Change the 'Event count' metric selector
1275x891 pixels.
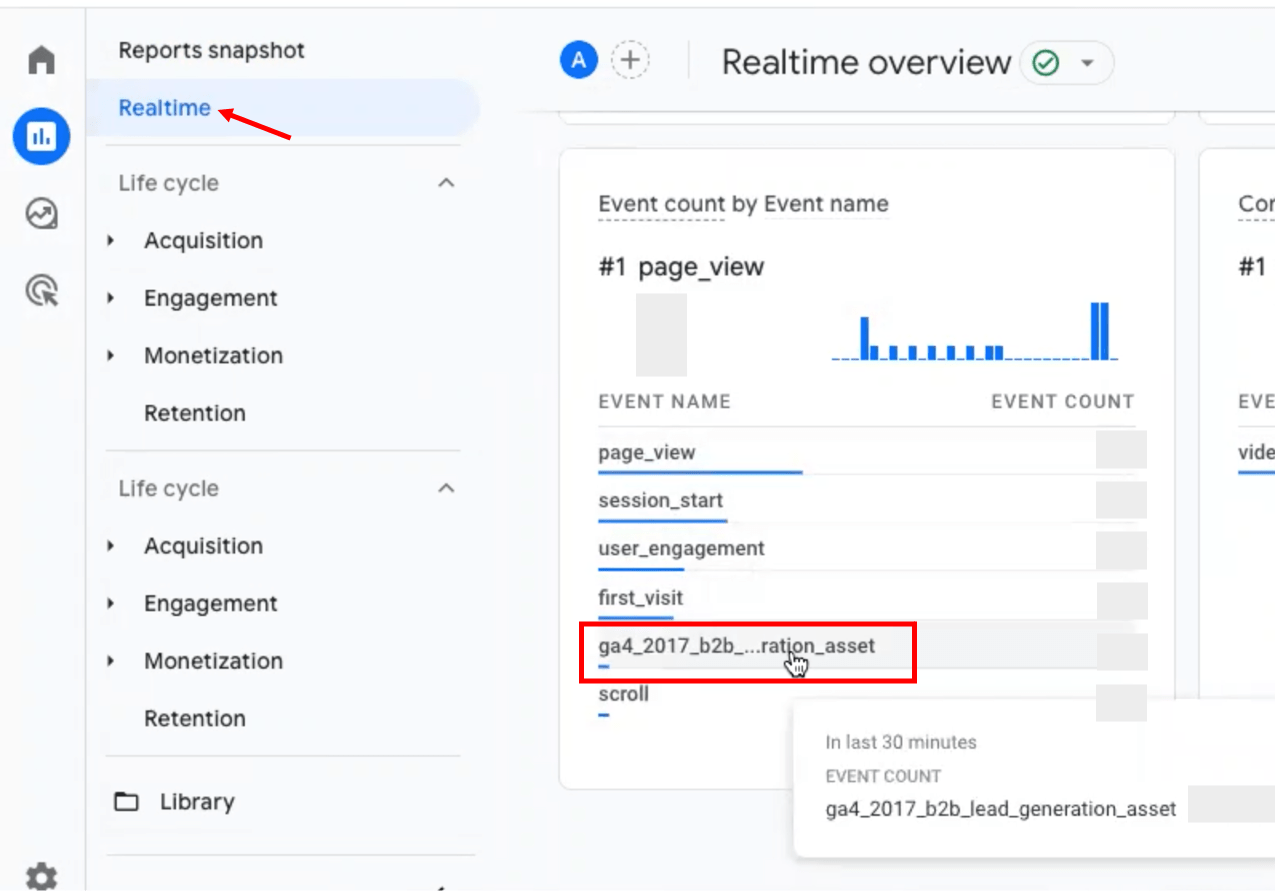coord(661,205)
